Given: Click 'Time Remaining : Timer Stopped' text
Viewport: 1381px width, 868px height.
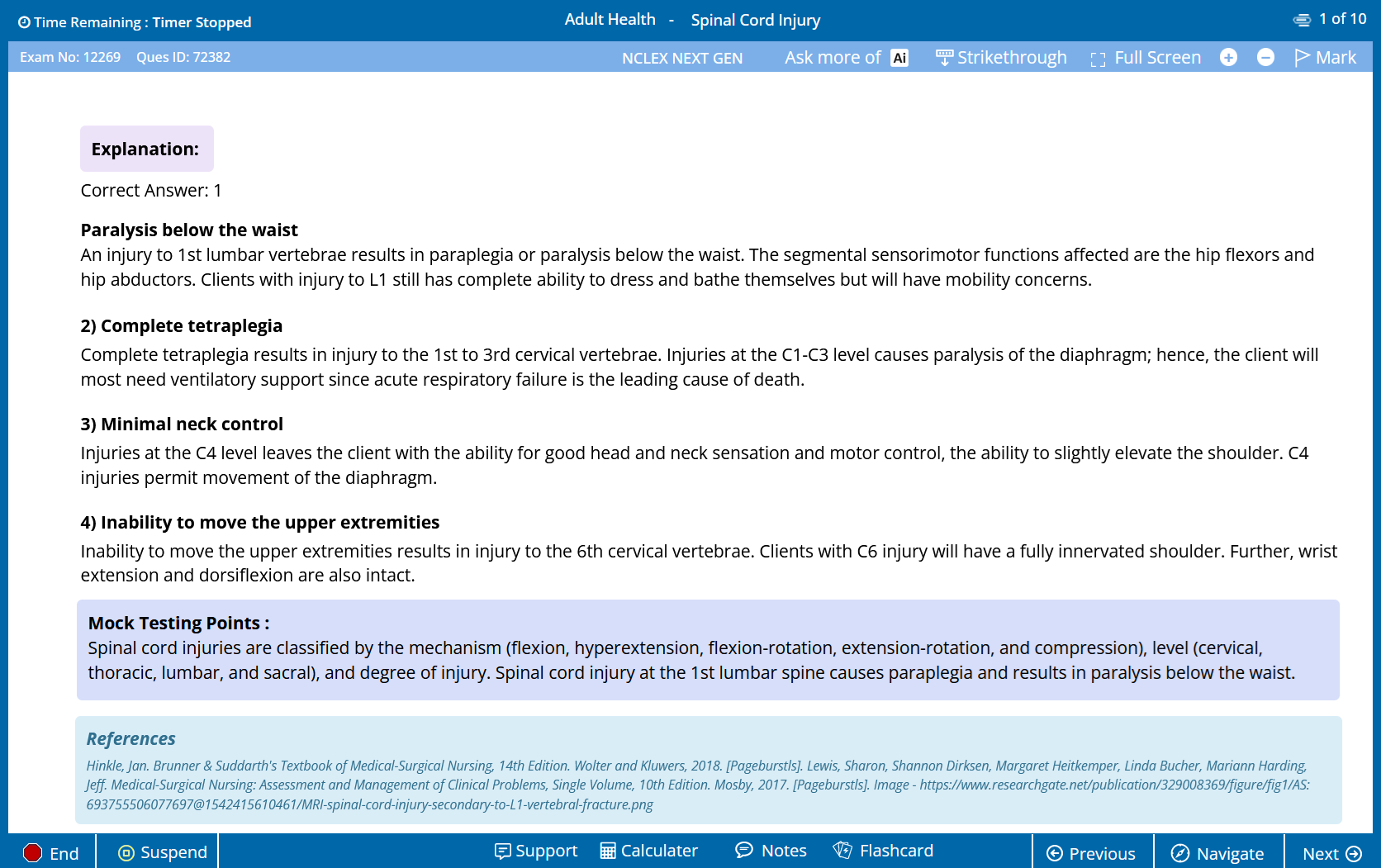Looking at the screenshot, I should click(x=142, y=22).
